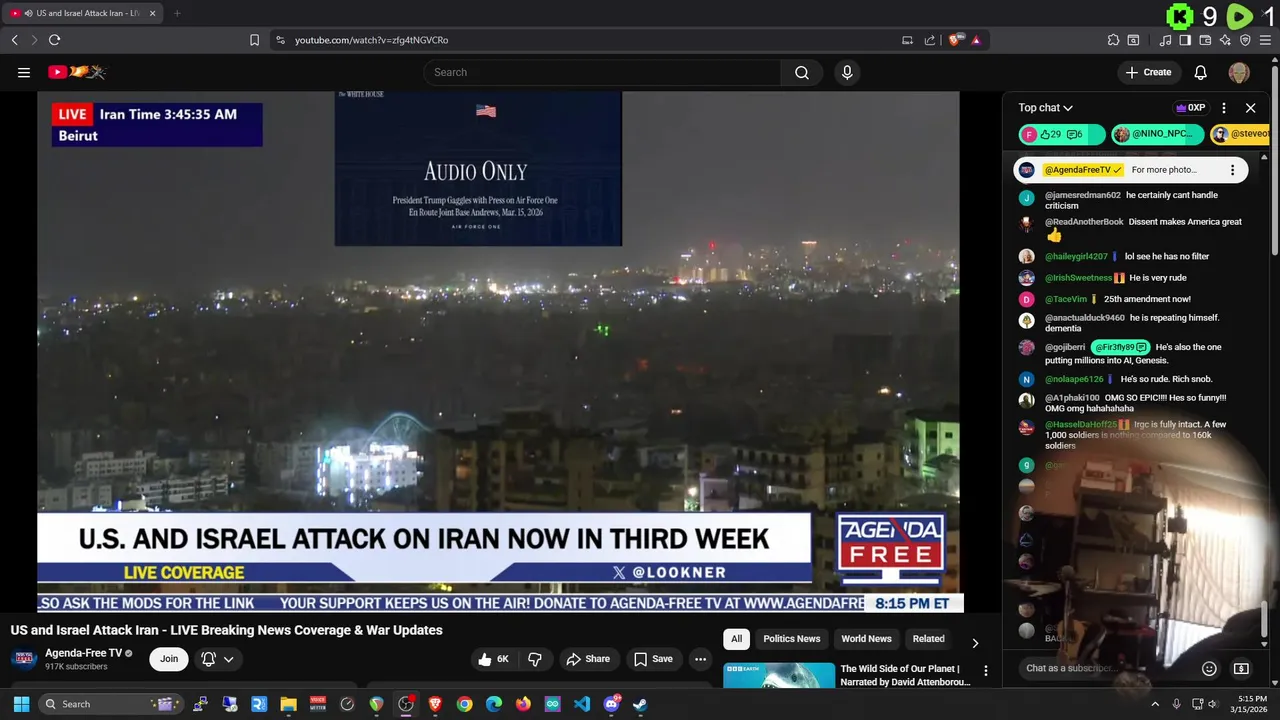Toggle the Brave sidebar panel
This screenshot has width=1280, height=720.
[x=1185, y=40]
